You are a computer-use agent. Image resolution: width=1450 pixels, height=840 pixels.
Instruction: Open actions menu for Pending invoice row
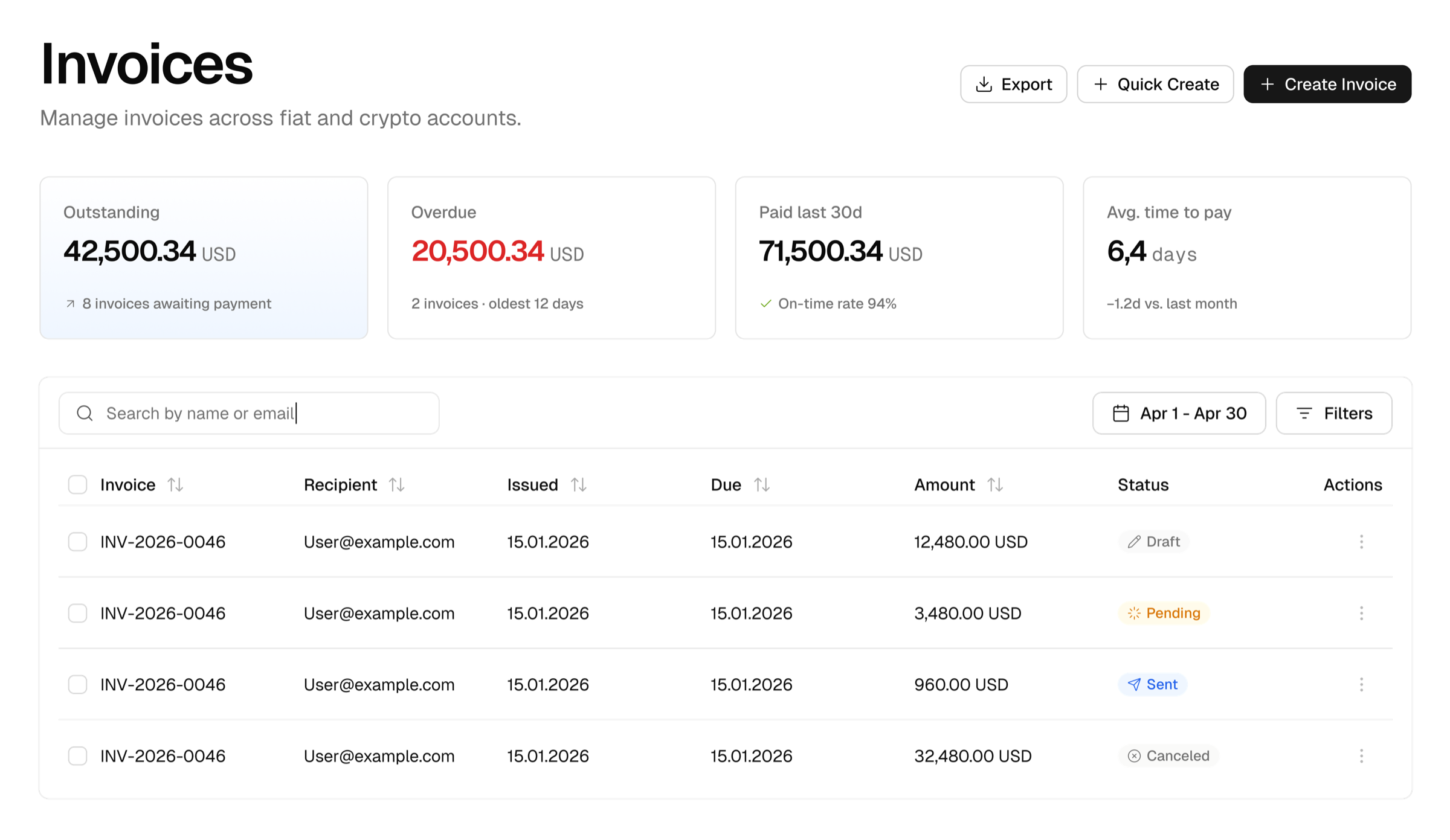(1361, 613)
